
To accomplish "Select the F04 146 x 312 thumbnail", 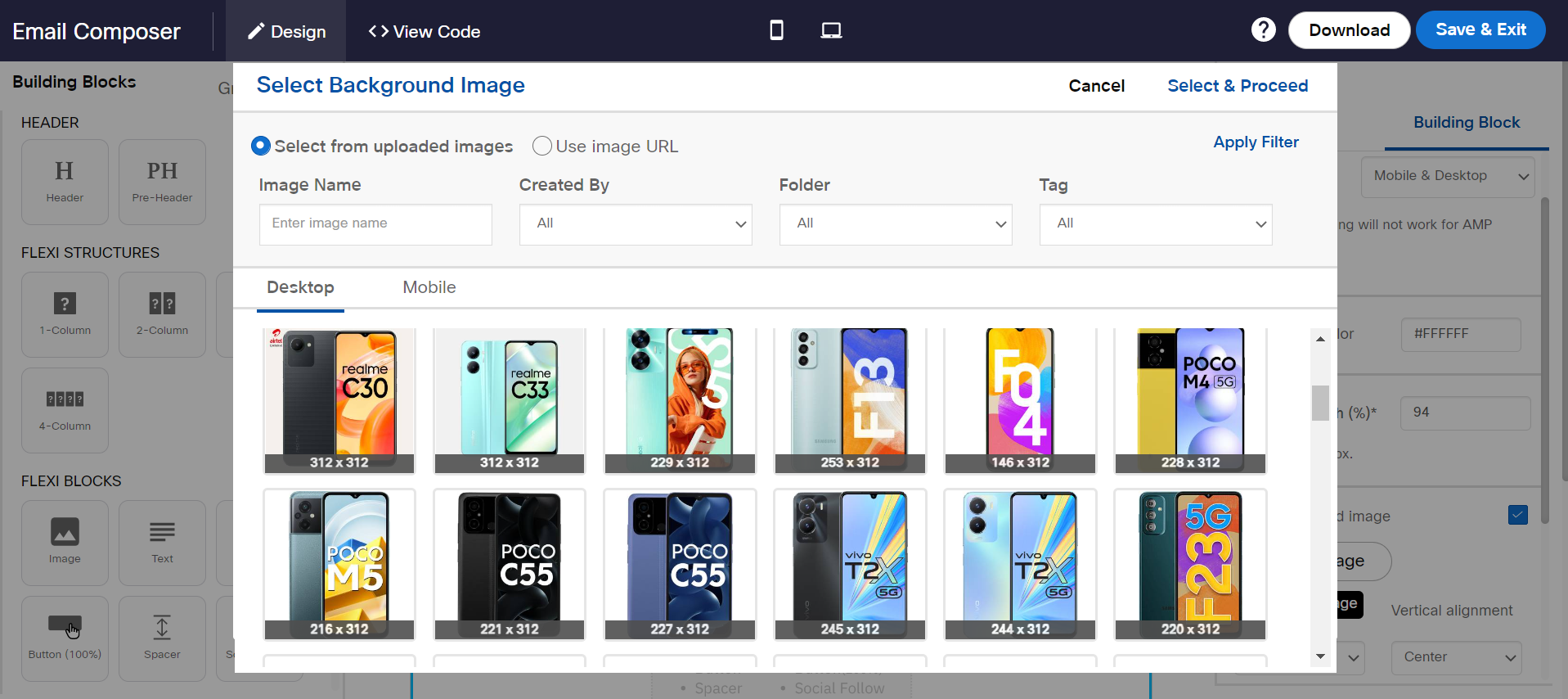I will 1020,399.
